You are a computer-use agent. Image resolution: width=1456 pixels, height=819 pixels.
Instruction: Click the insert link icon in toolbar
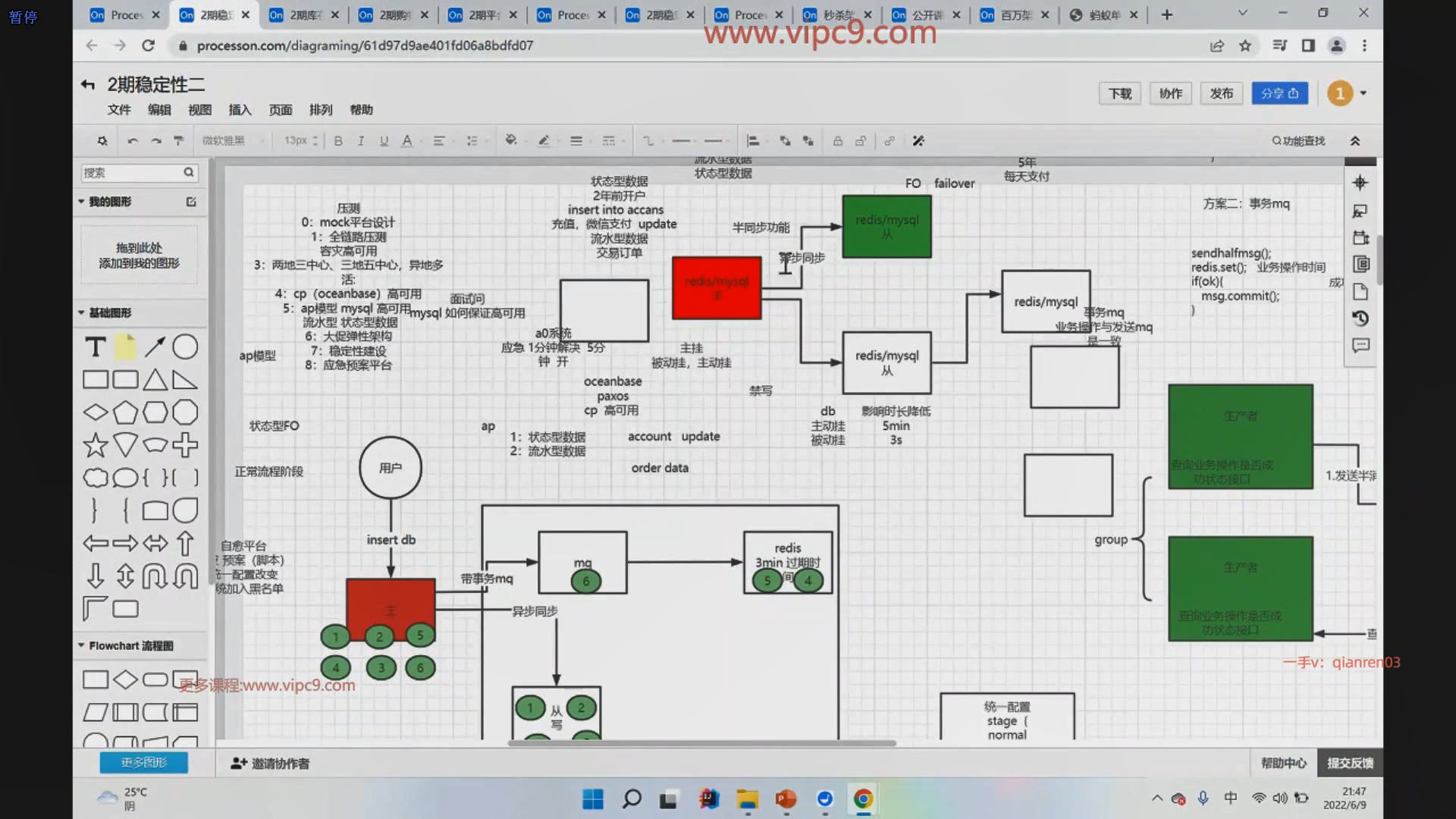pyautogui.click(x=889, y=141)
